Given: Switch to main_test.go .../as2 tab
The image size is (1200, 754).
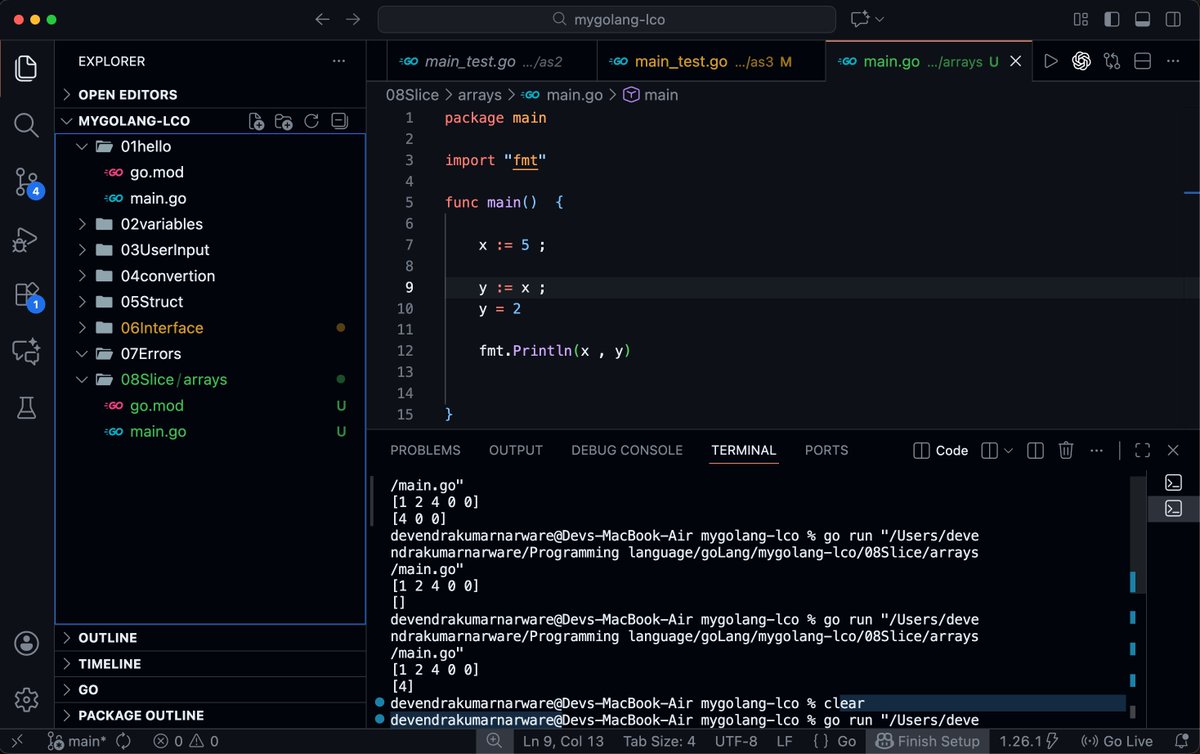Looking at the screenshot, I should 492,61.
